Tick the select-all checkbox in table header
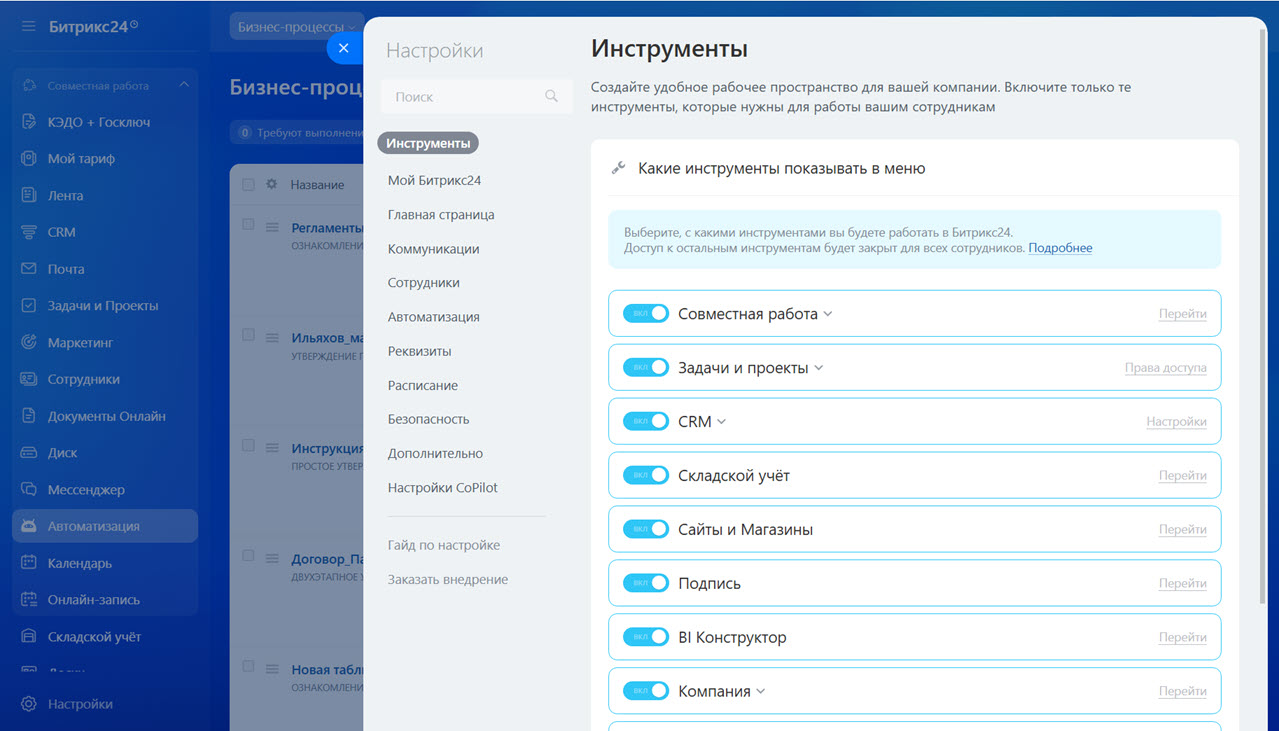The width and height of the screenshot is (1279, 731). click(248, 184)
